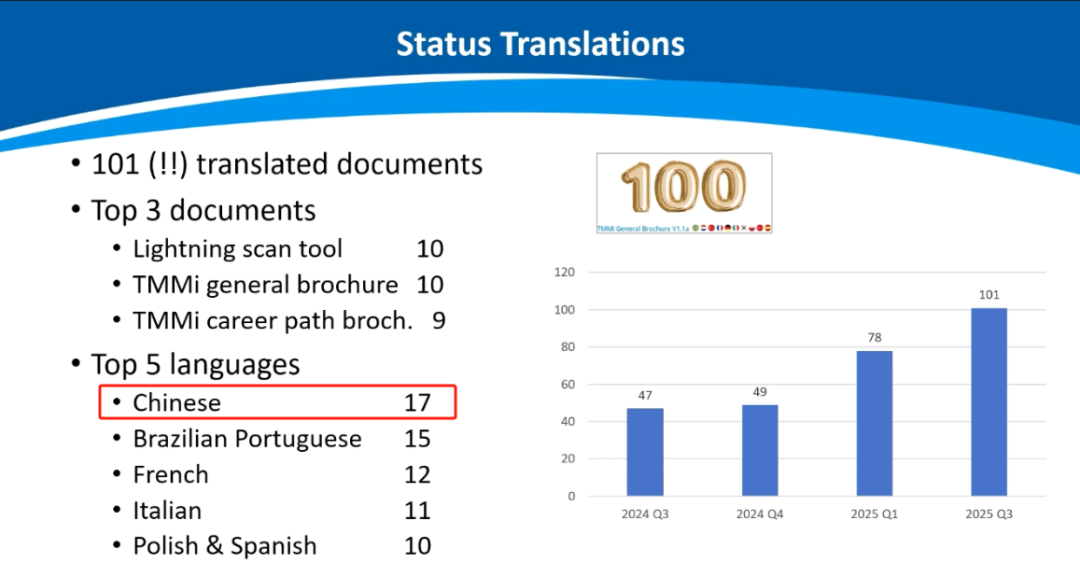Select the 2025 Q1 bar in the chart

pyautogui.click(x=874, y=422)
